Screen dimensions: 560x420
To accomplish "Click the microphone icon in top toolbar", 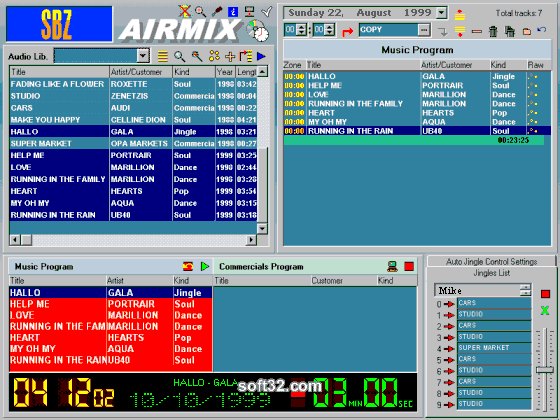I will pyautogui.click(x=217, y=11).
